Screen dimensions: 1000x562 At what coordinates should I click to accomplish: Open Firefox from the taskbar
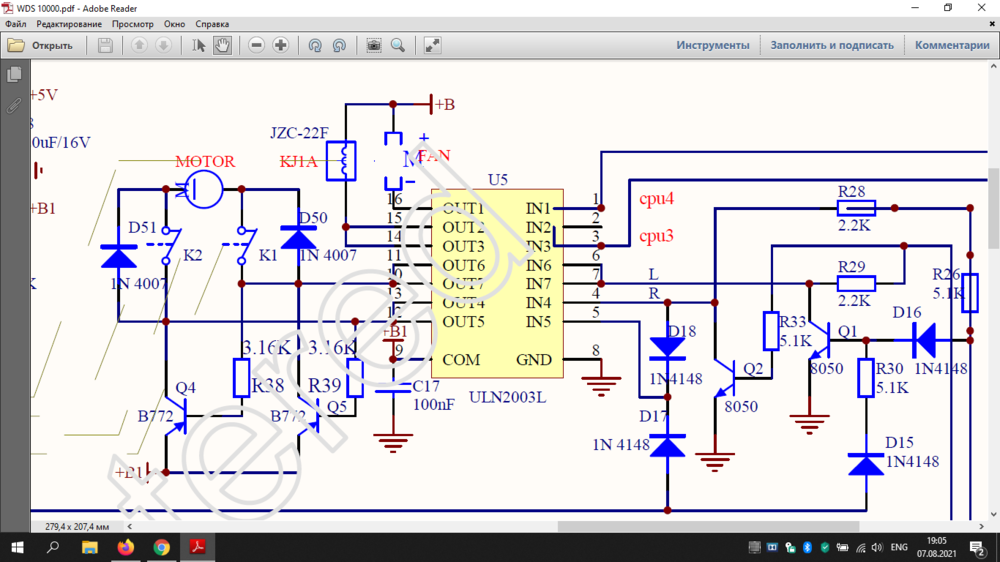click(x=125, y=547)
